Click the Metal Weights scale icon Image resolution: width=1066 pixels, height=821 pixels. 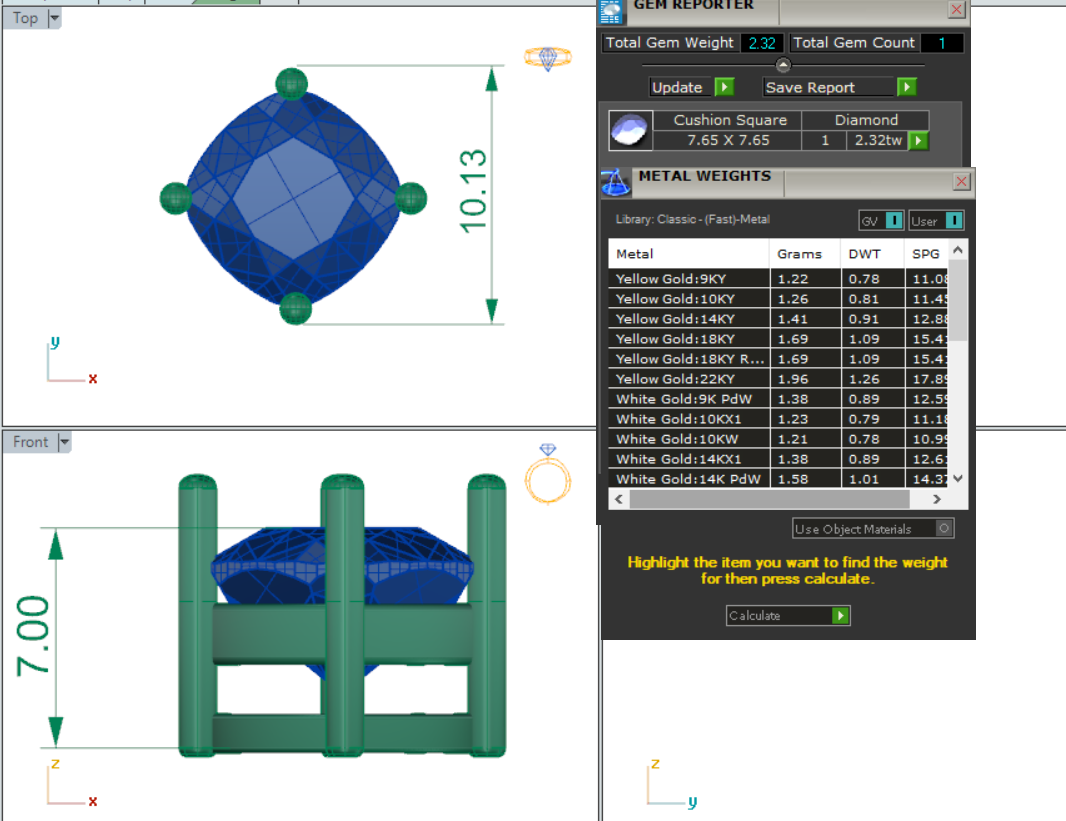pos(614,183)
